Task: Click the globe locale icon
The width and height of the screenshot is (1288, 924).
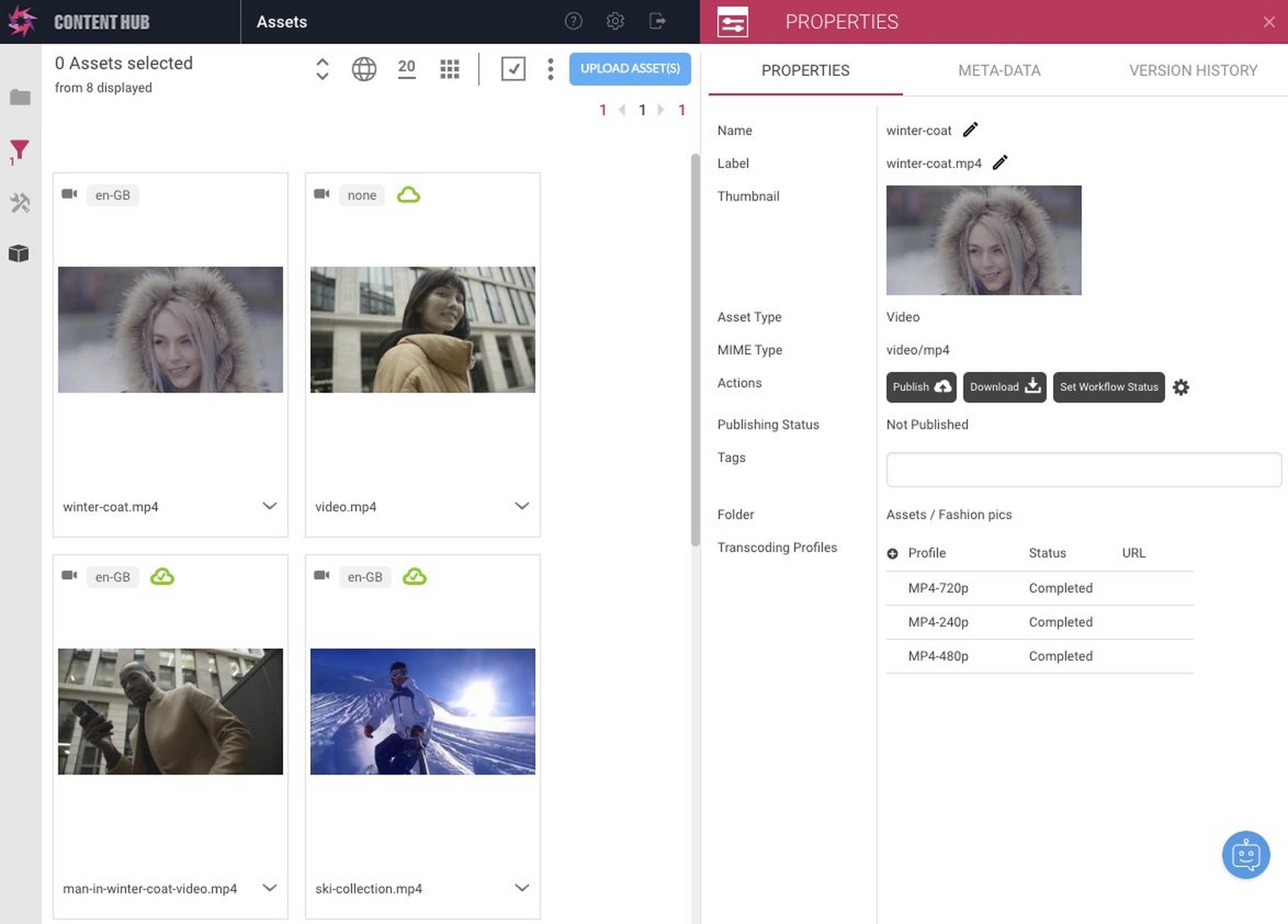Action: pyautogui.click(x=364, y=68)
